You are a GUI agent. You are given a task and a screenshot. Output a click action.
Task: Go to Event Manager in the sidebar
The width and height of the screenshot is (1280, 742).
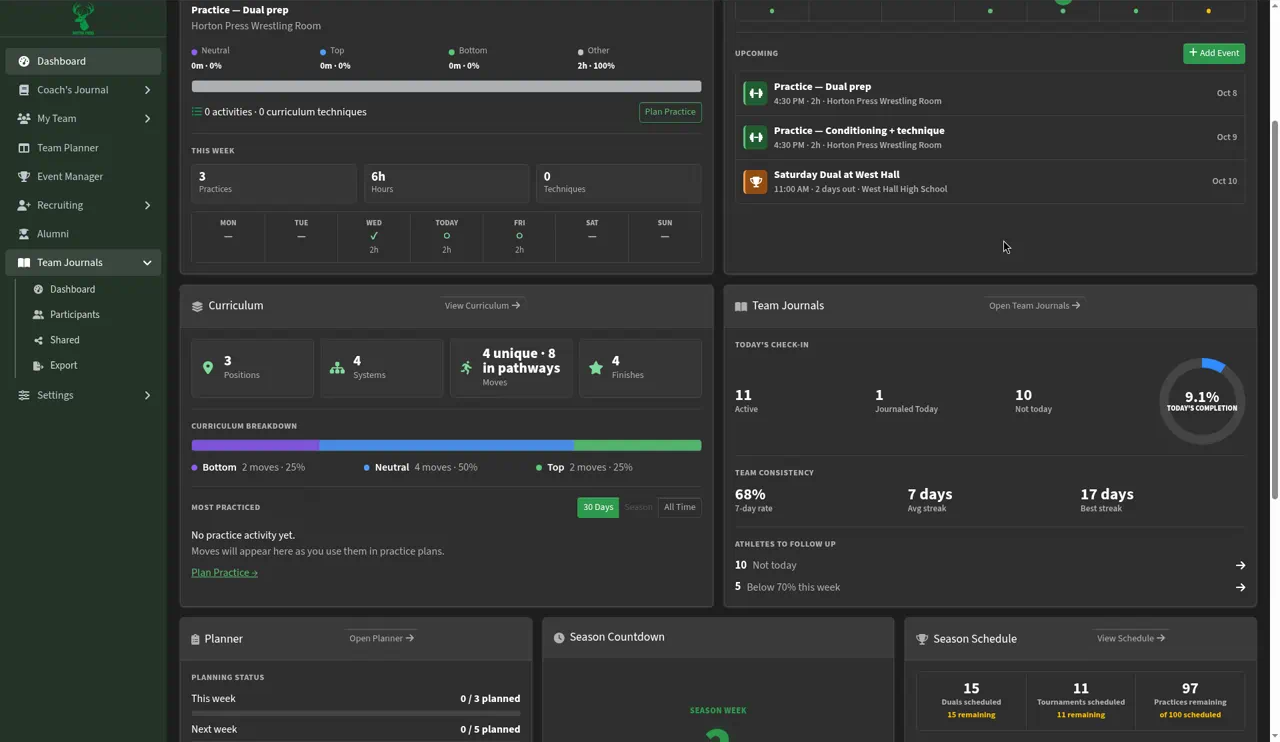click(83, 177)
